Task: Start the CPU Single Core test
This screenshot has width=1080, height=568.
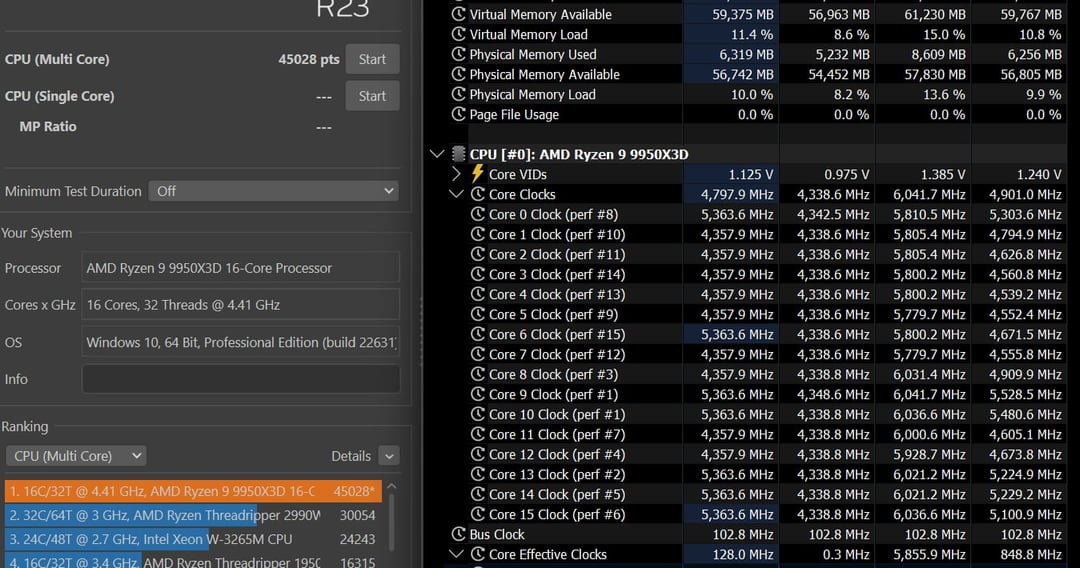Action: pyautogui.click(x=372, y=96)
